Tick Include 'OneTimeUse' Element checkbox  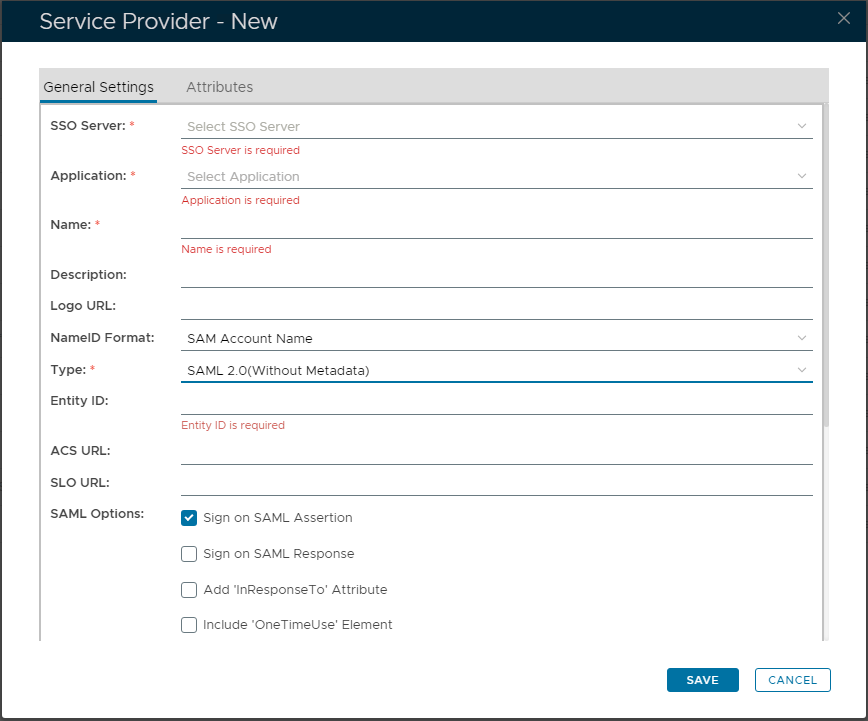click(x=189, y=625)
